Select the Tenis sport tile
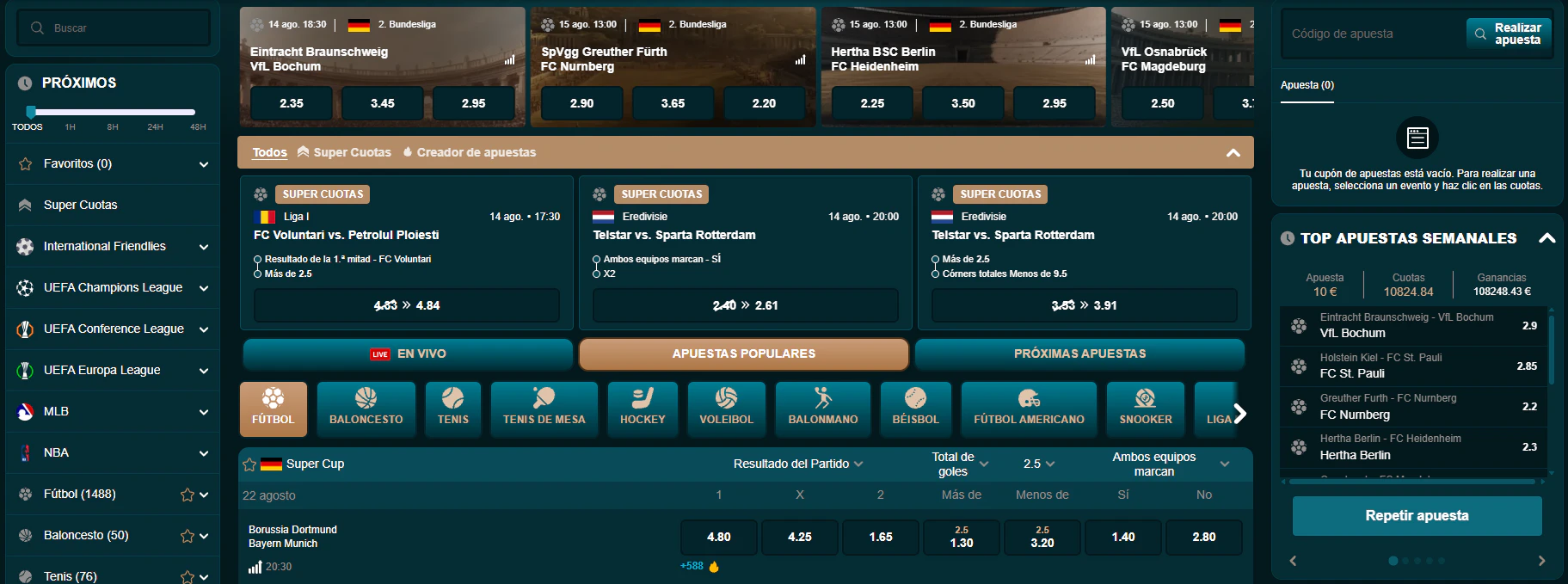The image size is (1568, 584). click(x=452, y=409)
